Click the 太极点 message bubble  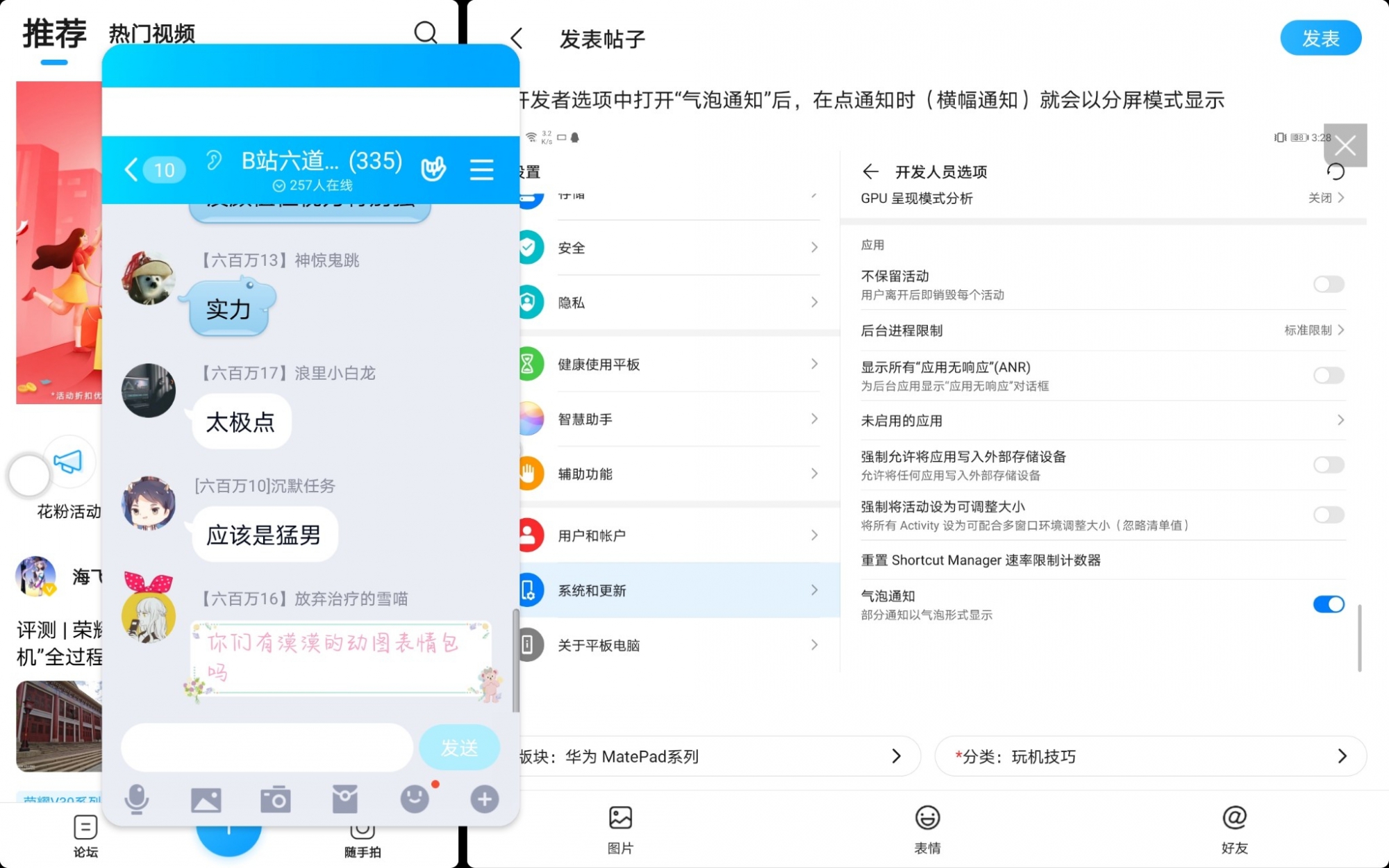[x=241, y=422]
